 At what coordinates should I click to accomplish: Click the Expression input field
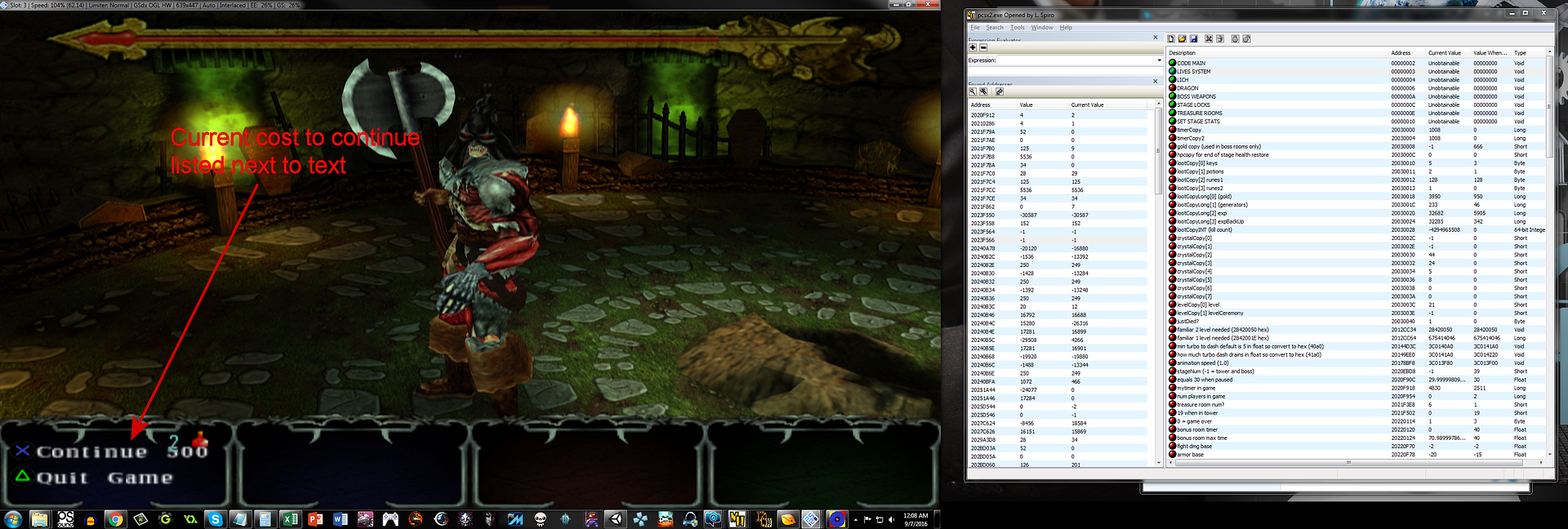click(1076, 60)
